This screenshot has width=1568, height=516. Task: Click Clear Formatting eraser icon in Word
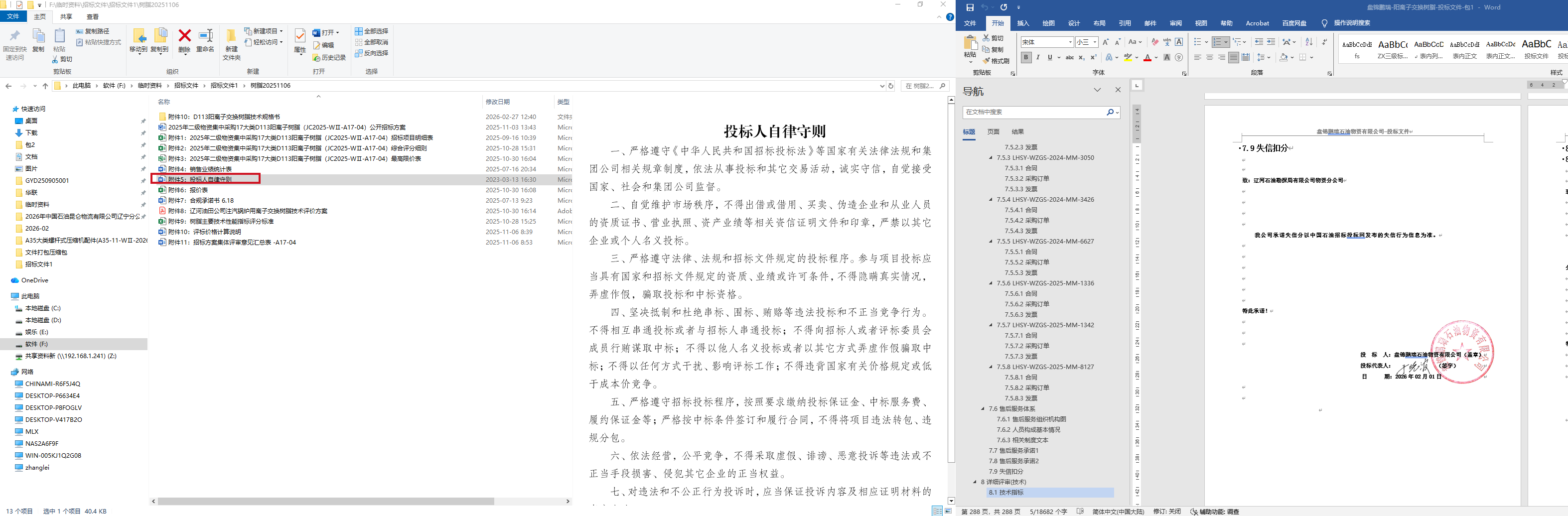pos(1154,42)
